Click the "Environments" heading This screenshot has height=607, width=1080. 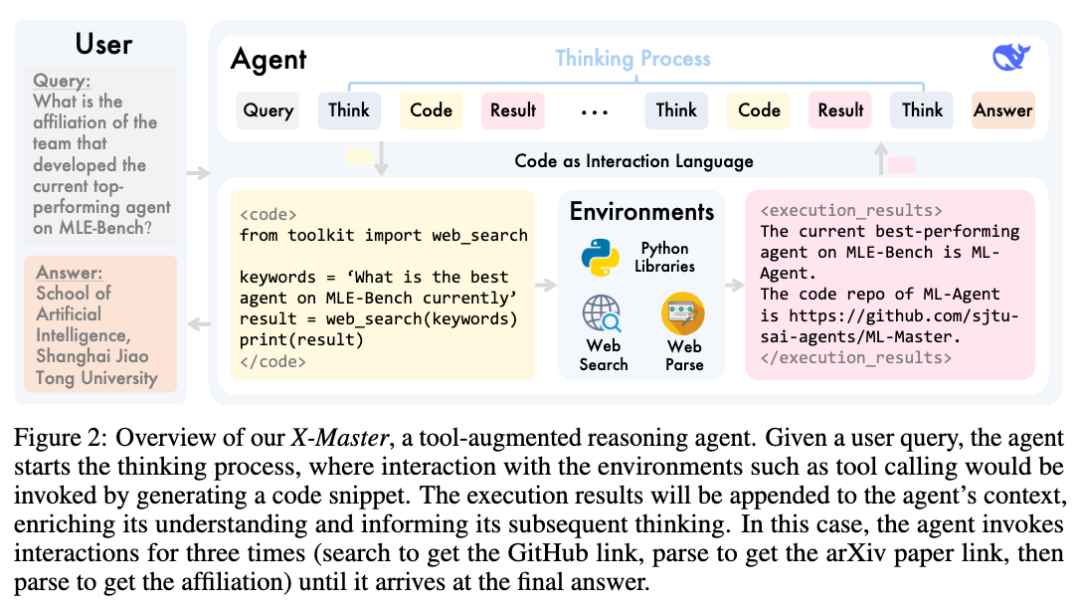(x=642, y=212)
